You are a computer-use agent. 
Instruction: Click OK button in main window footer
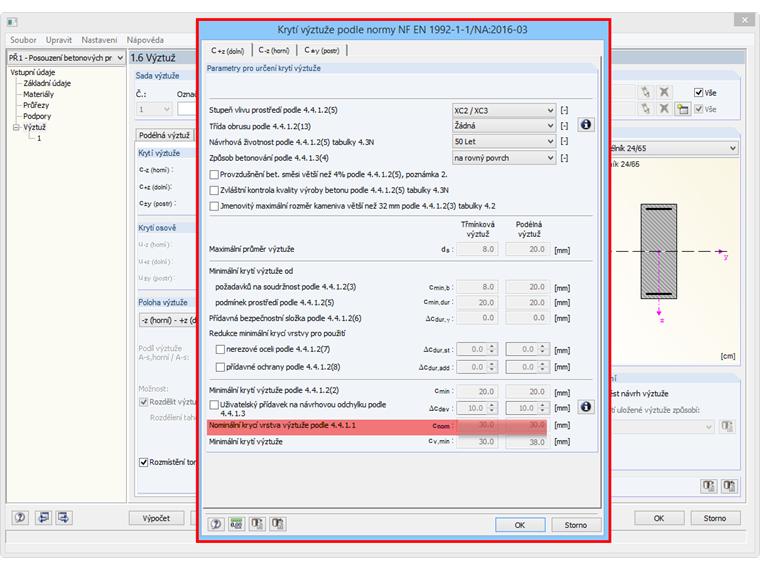[x=659, y=518]
